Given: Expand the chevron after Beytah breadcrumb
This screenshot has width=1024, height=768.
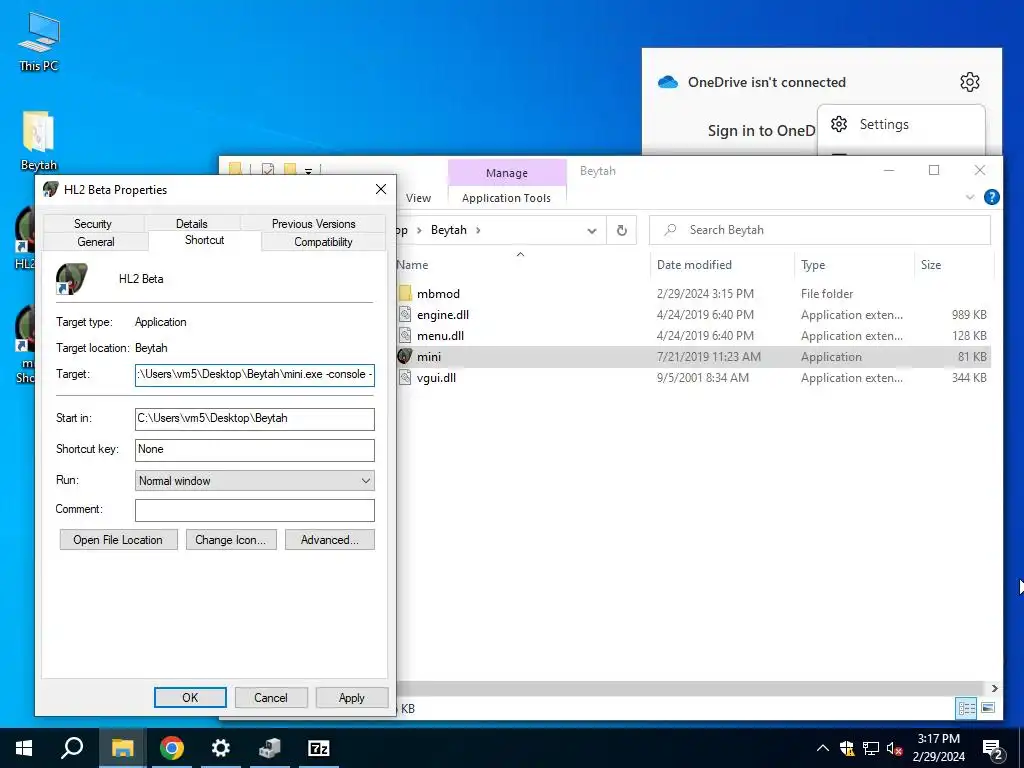Looking at the screenshot, I should (x=478, y=230).
